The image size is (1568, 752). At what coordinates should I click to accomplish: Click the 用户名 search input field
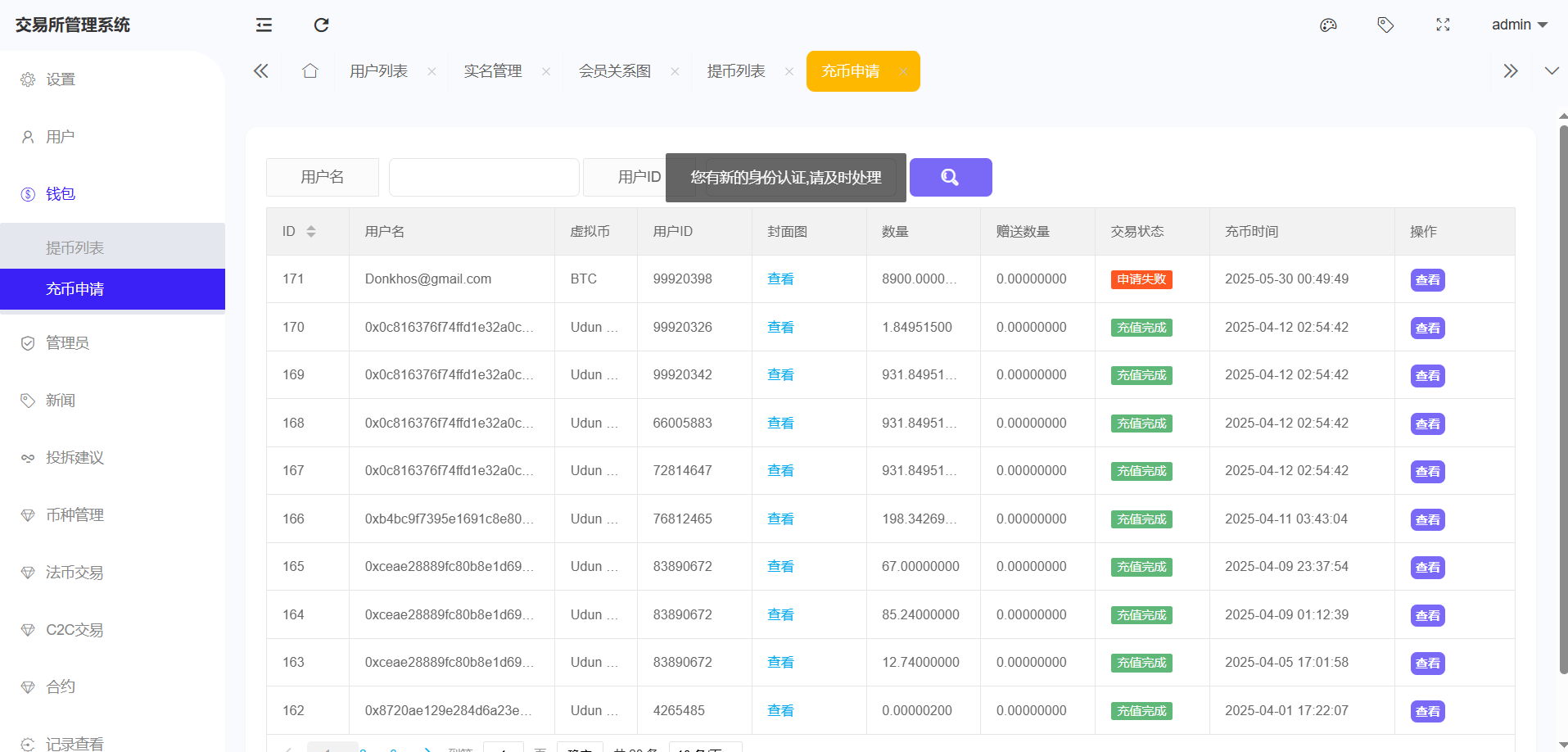coord(483,177)
